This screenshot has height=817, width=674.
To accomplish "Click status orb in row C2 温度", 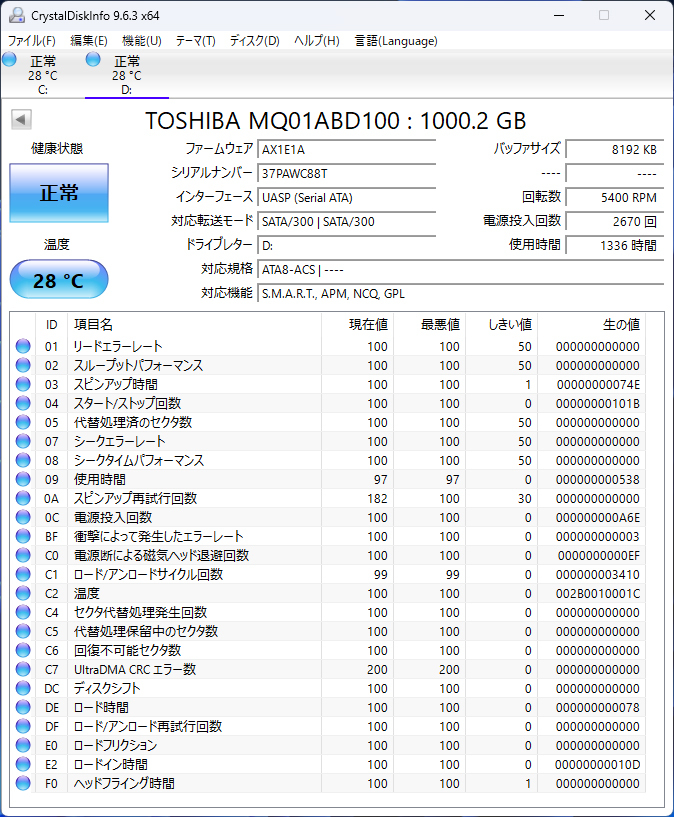I will 23,593.
